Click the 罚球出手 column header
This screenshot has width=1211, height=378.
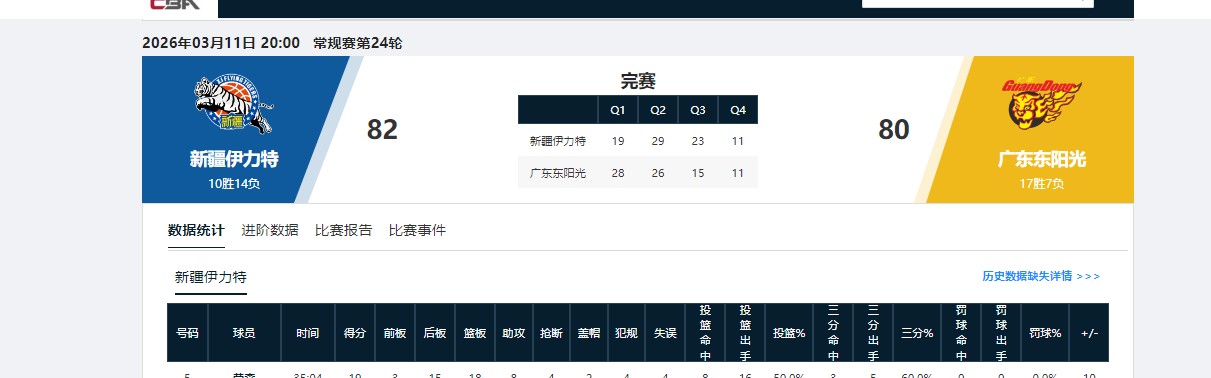[x=1001, y=333]
